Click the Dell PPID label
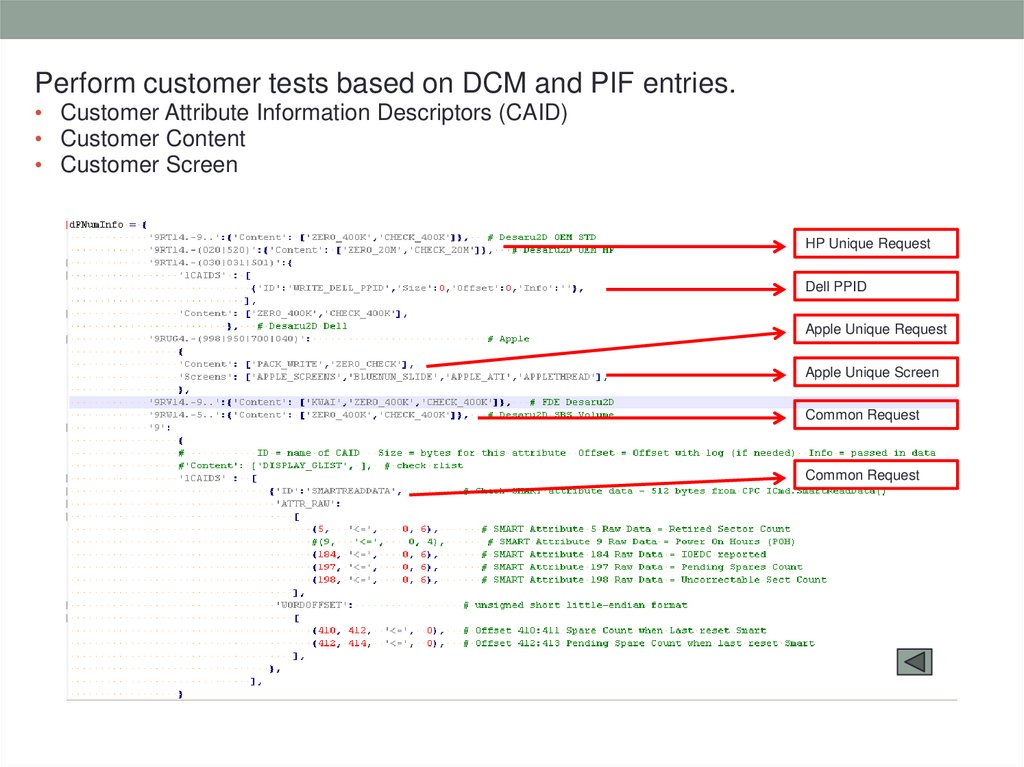1024x767 pixels. (x=876, y=286)
